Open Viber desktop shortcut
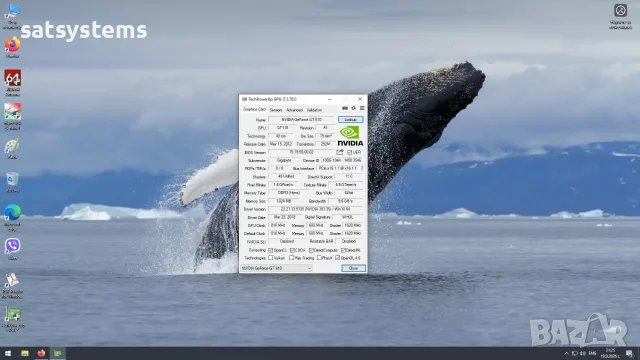Viewport: 640px width, 360px height. [x=13, y=249]
